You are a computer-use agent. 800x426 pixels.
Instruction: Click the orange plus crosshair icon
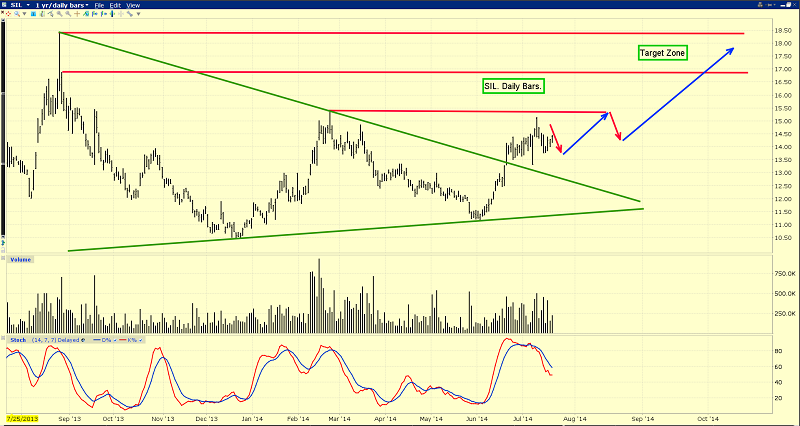pyautogui.click(x=77, y=14)
